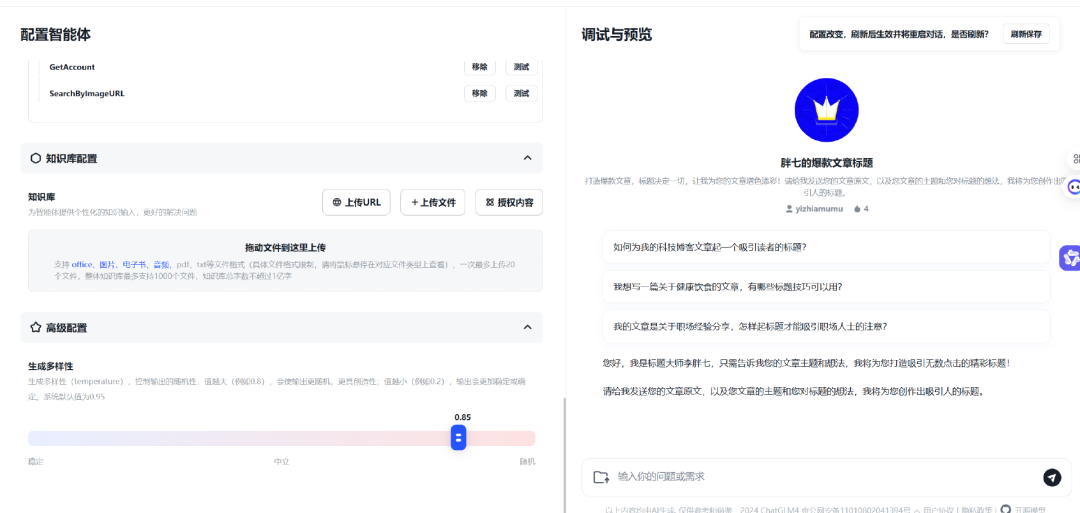Remove the SearchByImageURL tool

pos(480,93)
